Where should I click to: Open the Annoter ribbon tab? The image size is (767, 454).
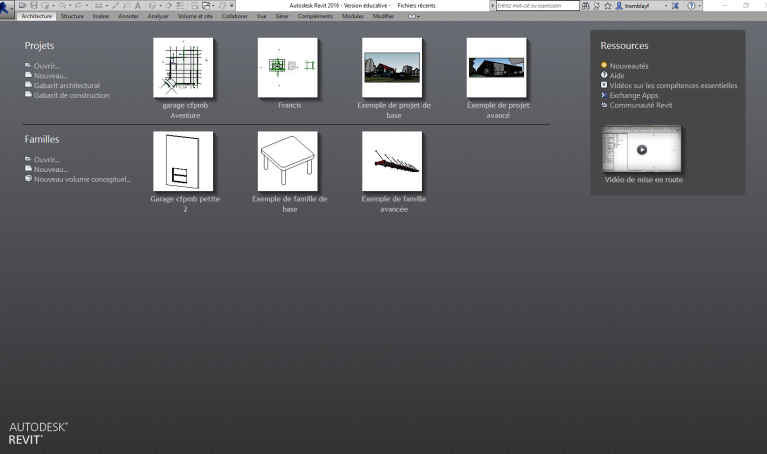pos(128,16)
